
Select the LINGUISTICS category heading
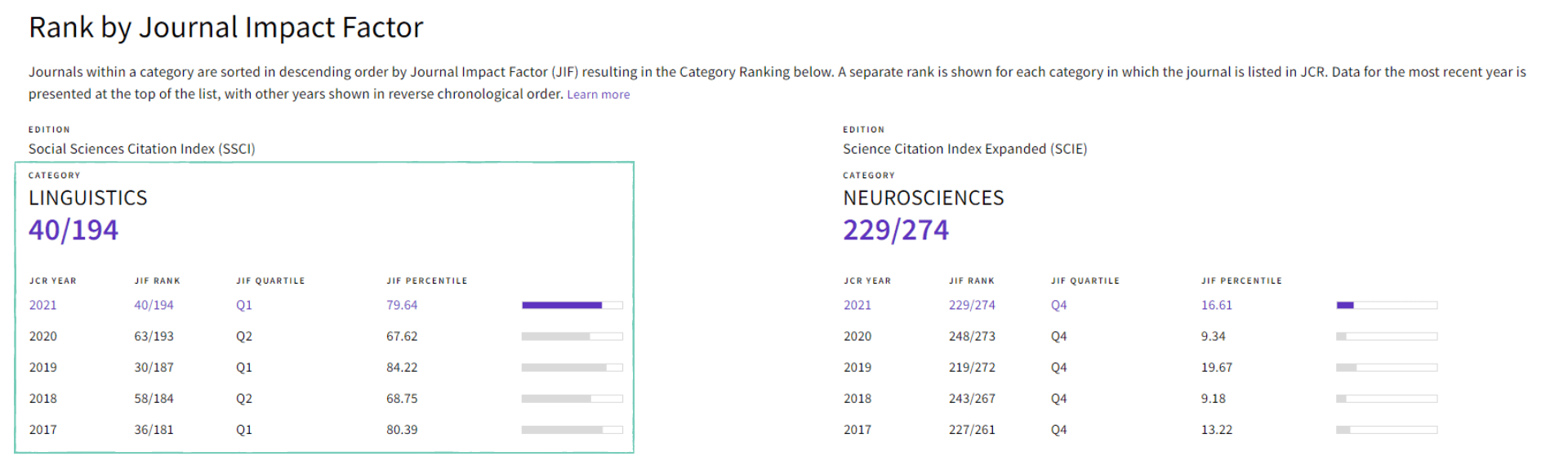tap(88, 198)
